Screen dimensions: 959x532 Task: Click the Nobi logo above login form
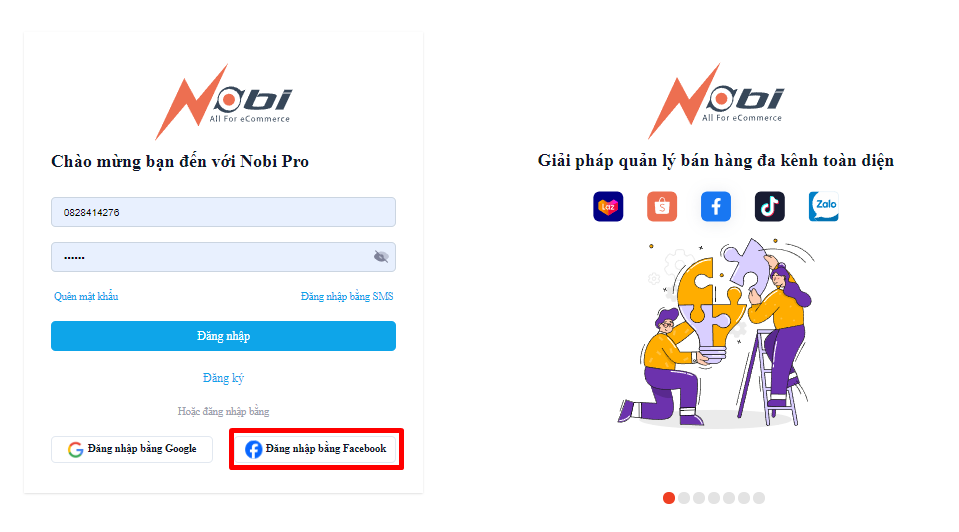(223, 102)
